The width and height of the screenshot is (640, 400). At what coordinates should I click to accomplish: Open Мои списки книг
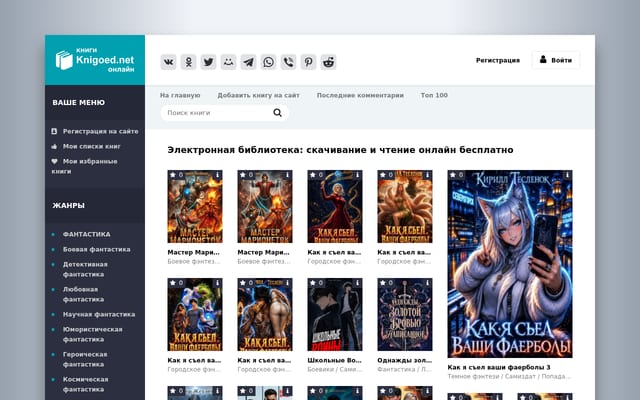91,146
